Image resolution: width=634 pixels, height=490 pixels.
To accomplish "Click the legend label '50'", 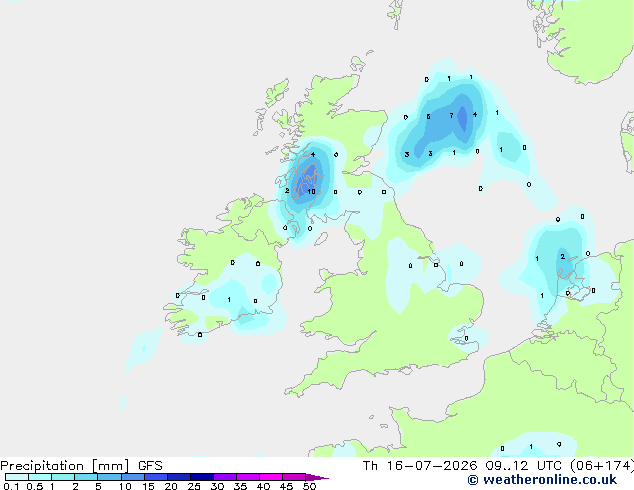I will [x=309, y=486].
